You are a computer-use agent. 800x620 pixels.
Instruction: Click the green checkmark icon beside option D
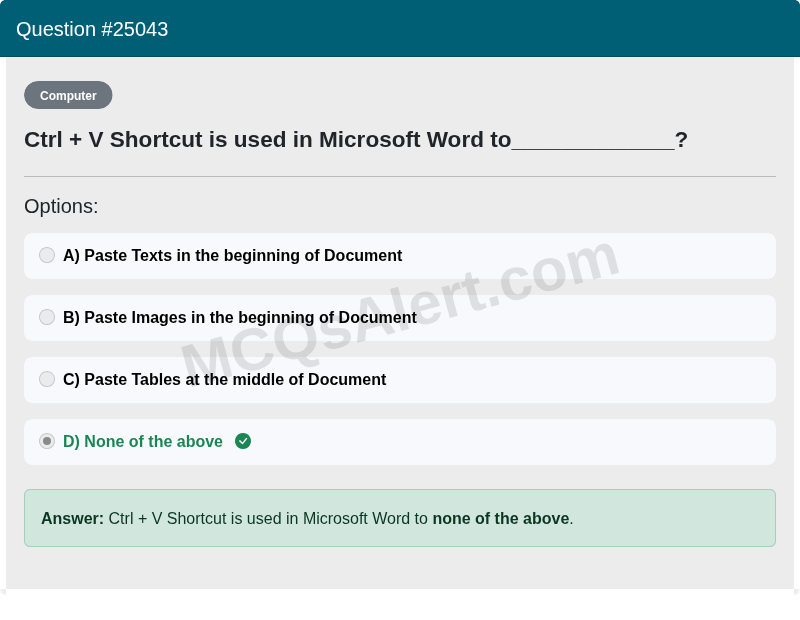click(x=243, y=441)
